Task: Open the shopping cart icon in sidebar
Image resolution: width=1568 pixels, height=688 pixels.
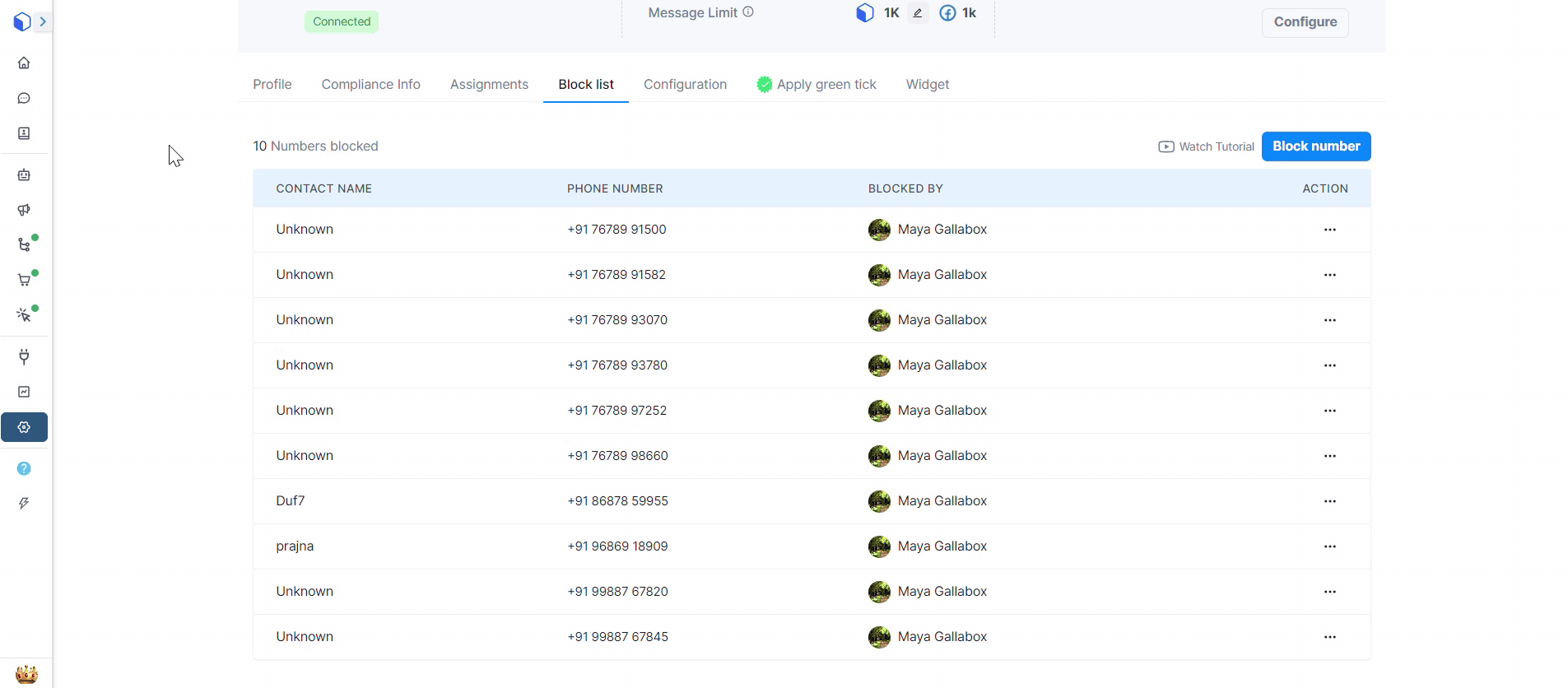Action: pyautogui.click(x=24, y=281)
